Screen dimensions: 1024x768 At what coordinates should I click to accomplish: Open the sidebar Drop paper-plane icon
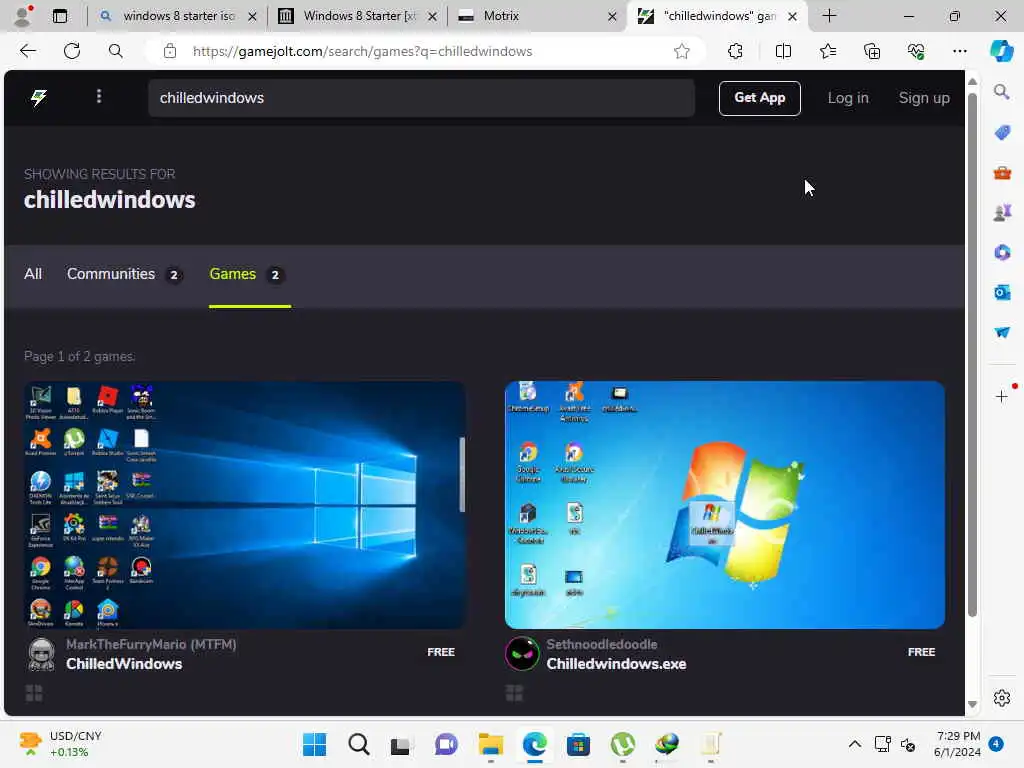tap(1002, 332)
